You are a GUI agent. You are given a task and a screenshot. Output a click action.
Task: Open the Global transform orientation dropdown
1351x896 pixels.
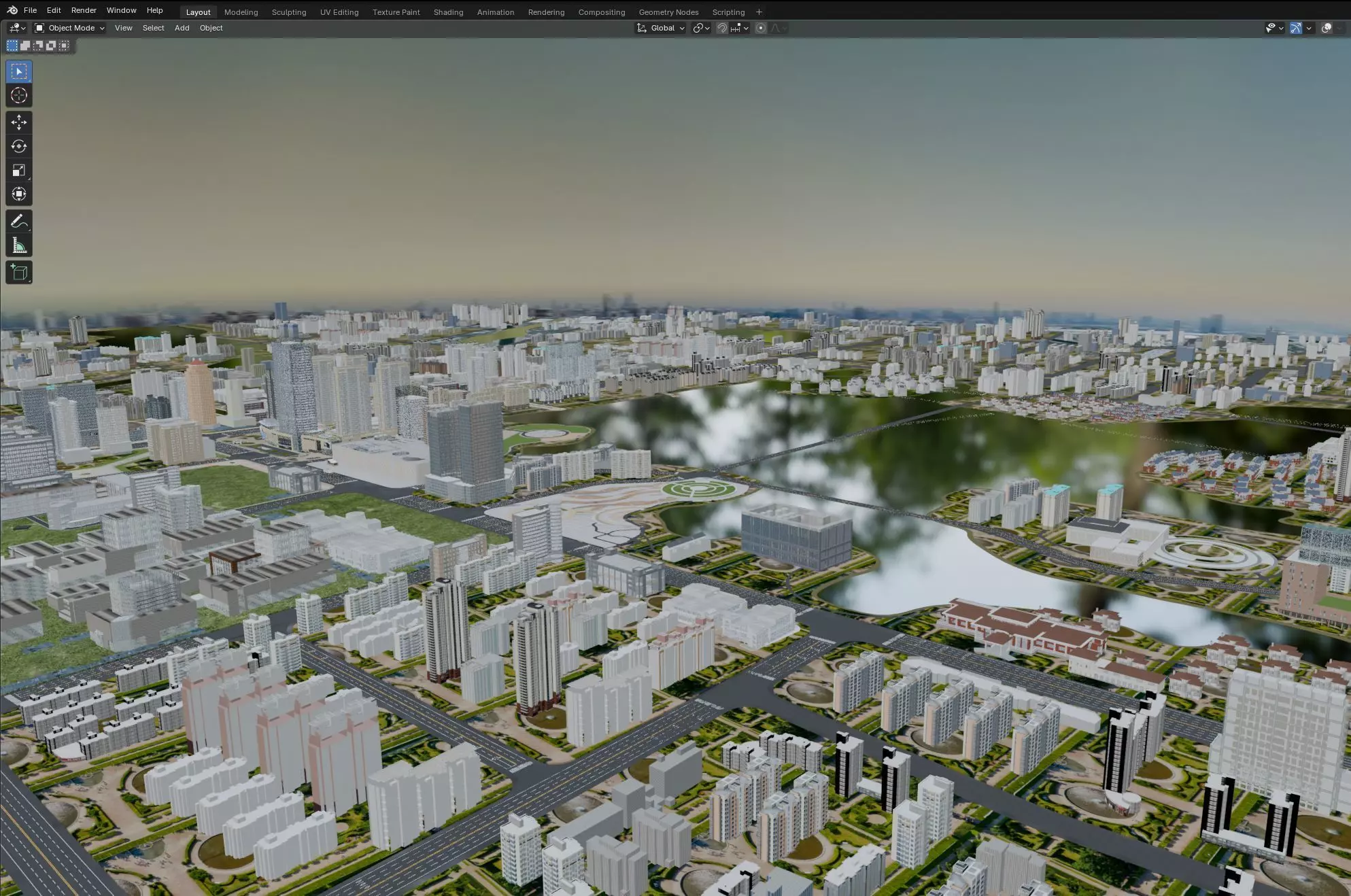(x=660, y=28)
